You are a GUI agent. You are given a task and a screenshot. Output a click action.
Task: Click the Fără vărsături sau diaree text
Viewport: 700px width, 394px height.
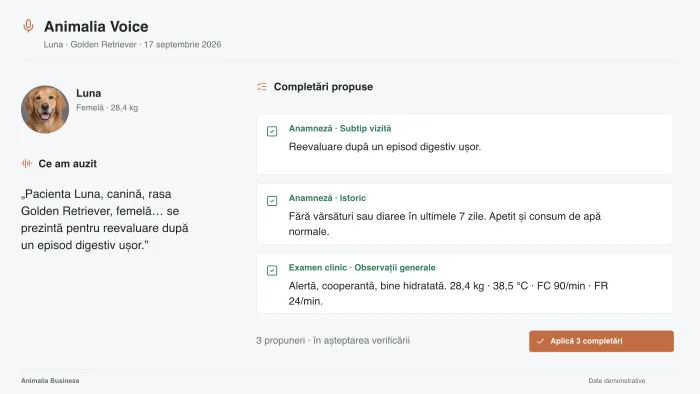(x=445, y=224)
